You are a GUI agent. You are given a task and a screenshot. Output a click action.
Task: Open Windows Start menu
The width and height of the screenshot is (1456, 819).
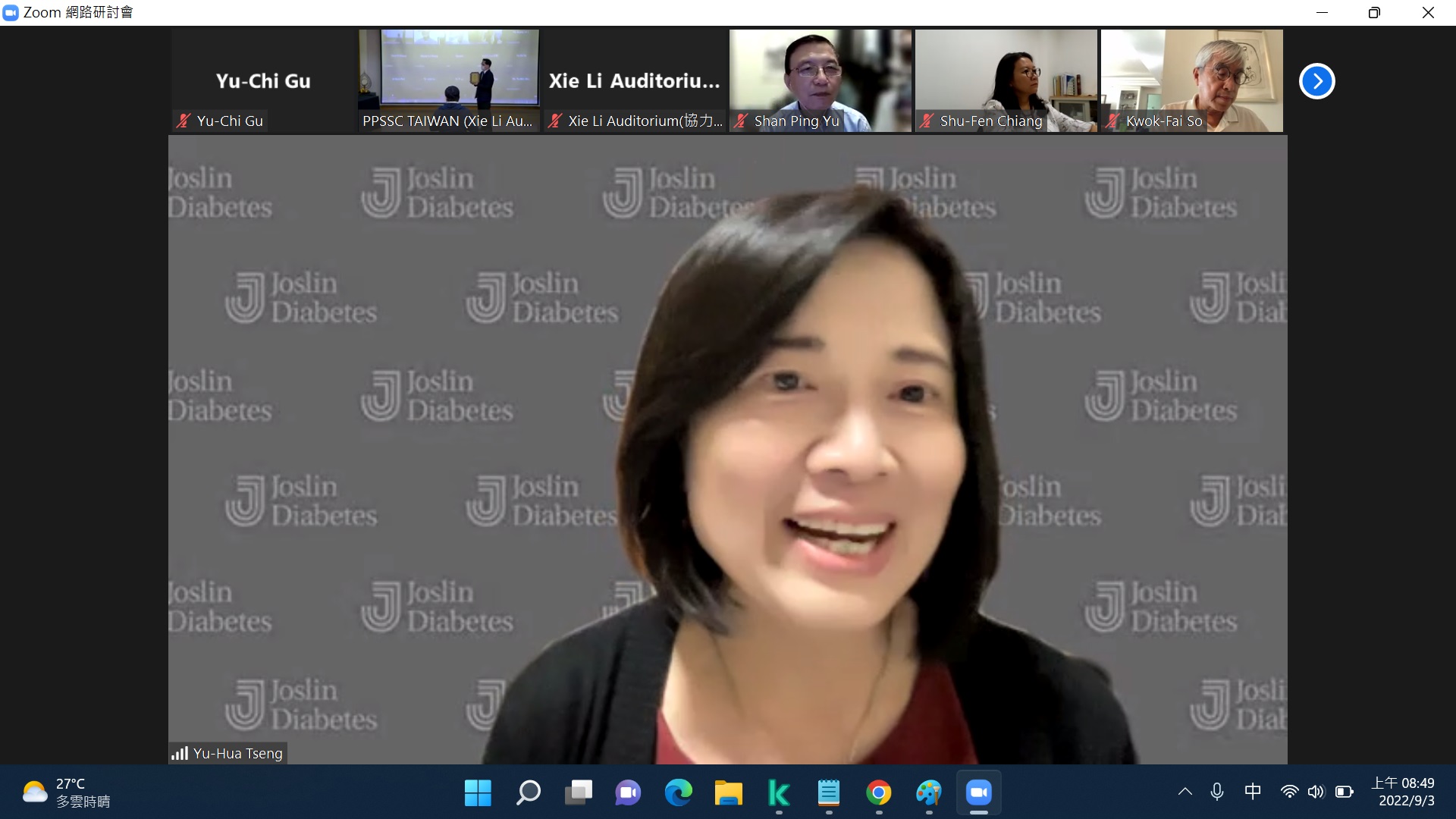pos(478,793)
